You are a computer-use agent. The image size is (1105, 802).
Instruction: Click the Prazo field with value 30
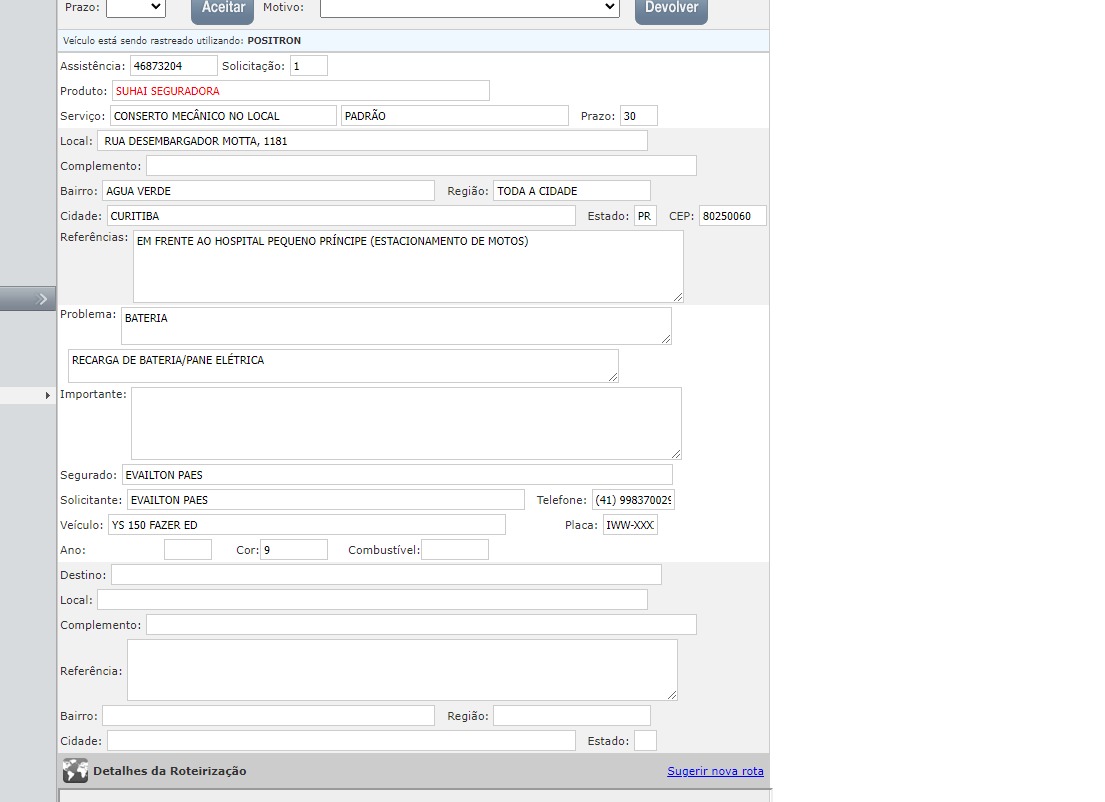click(638, 116)
